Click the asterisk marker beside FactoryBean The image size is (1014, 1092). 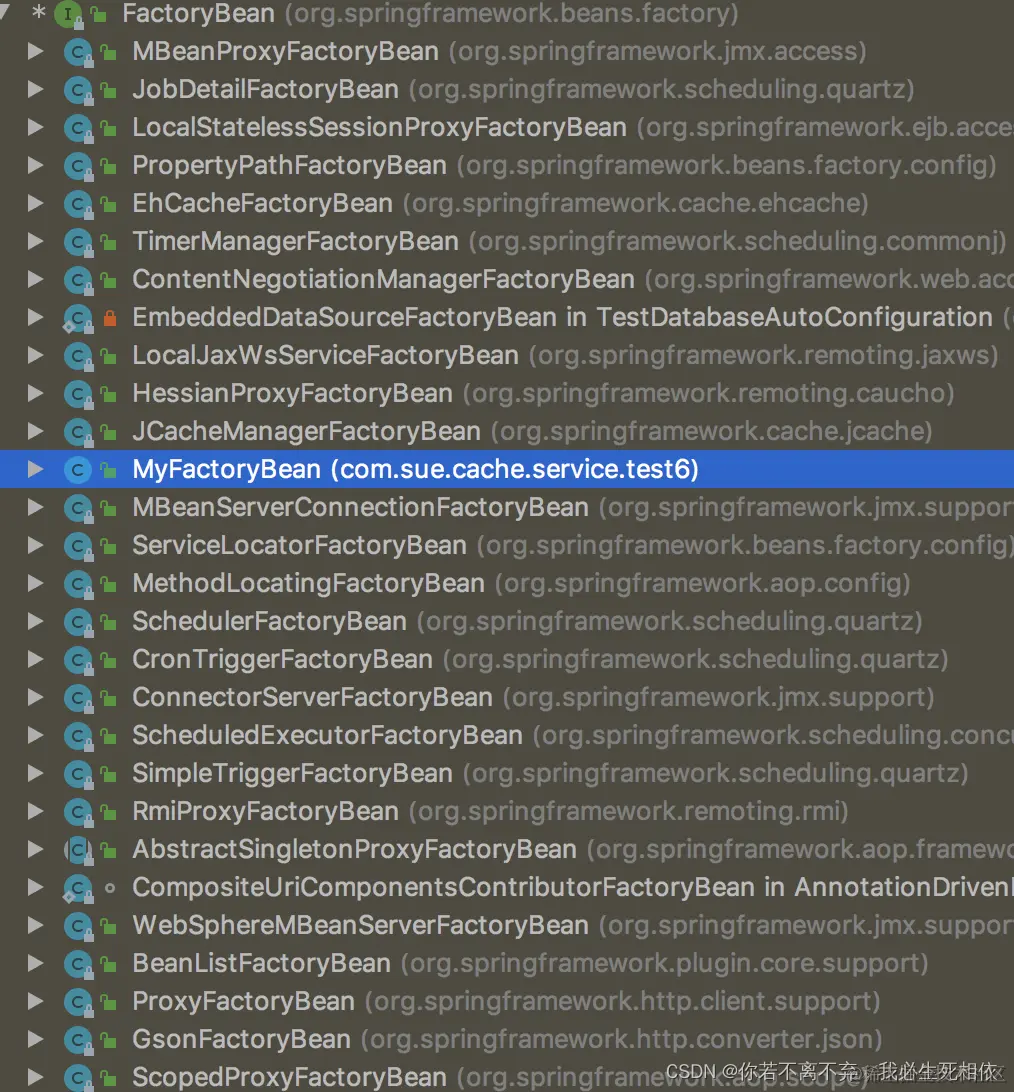[x=38, y=12]
